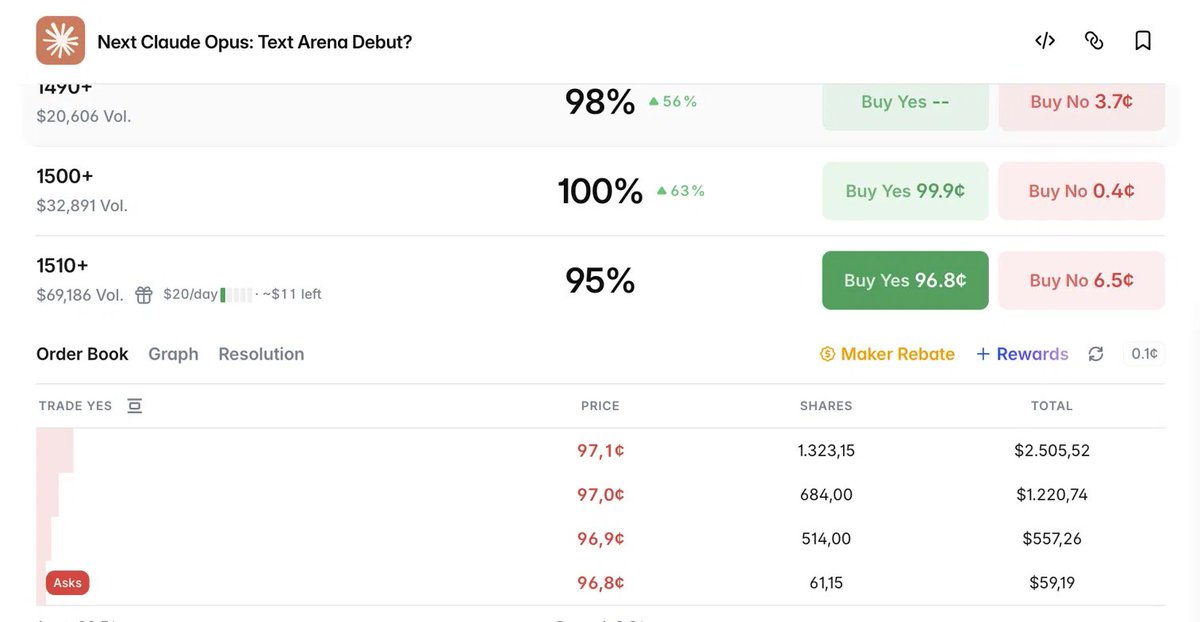1200x622 pixels.
Task: Select the 1510+ outcome row title
Action: coord(62,265)
